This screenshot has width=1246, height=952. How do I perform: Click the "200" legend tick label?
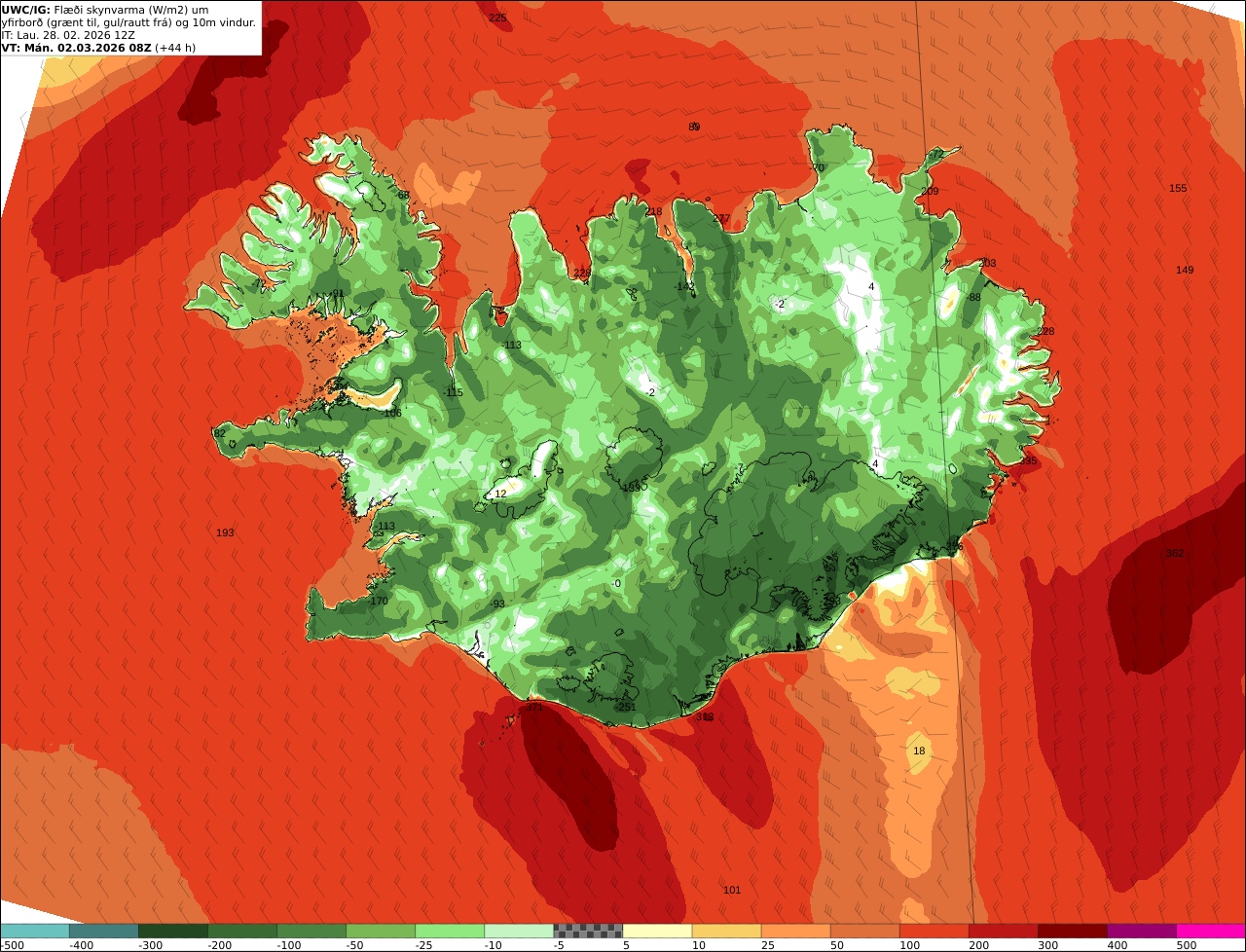click(979, 945)
